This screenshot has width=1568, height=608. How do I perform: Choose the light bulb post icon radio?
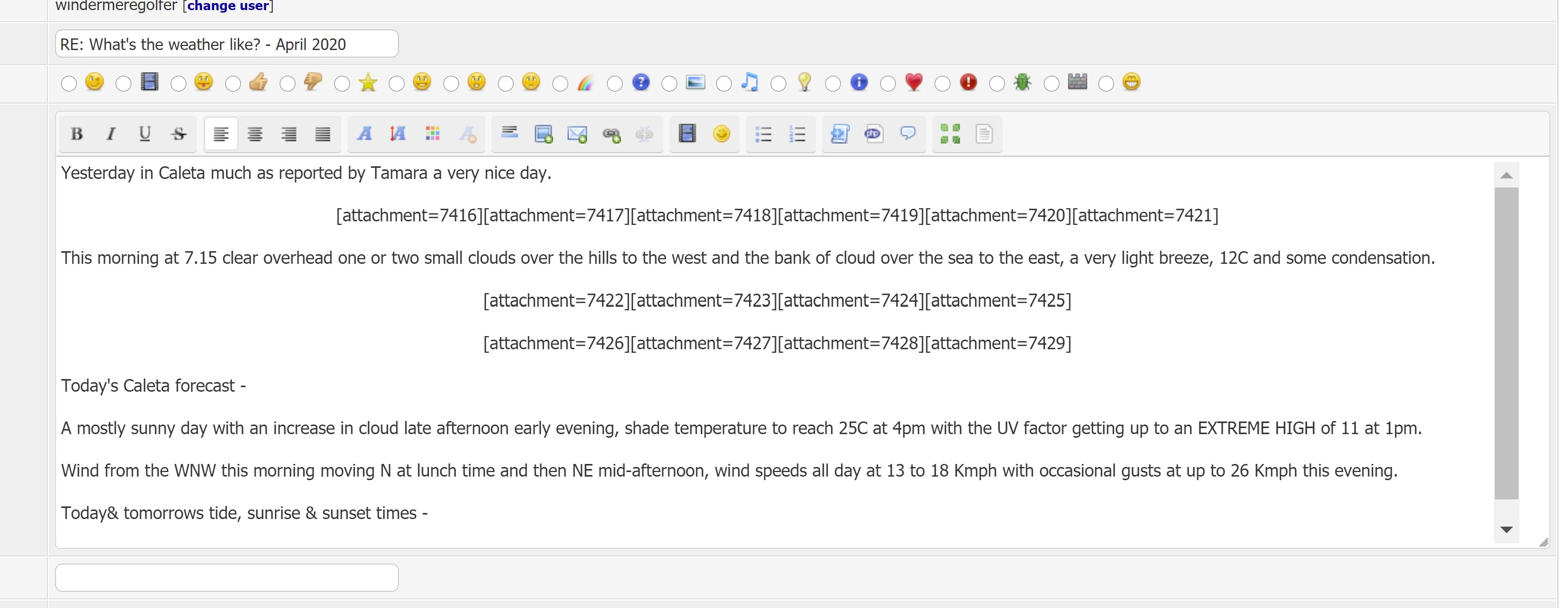pos(779,83)
